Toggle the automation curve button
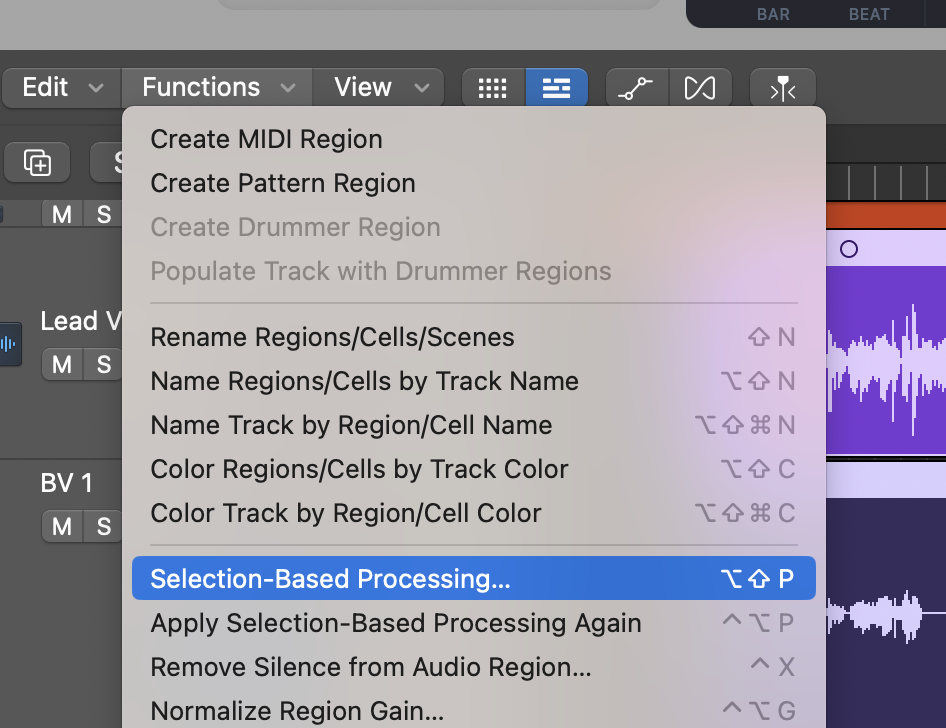 (x=637, y=88)
